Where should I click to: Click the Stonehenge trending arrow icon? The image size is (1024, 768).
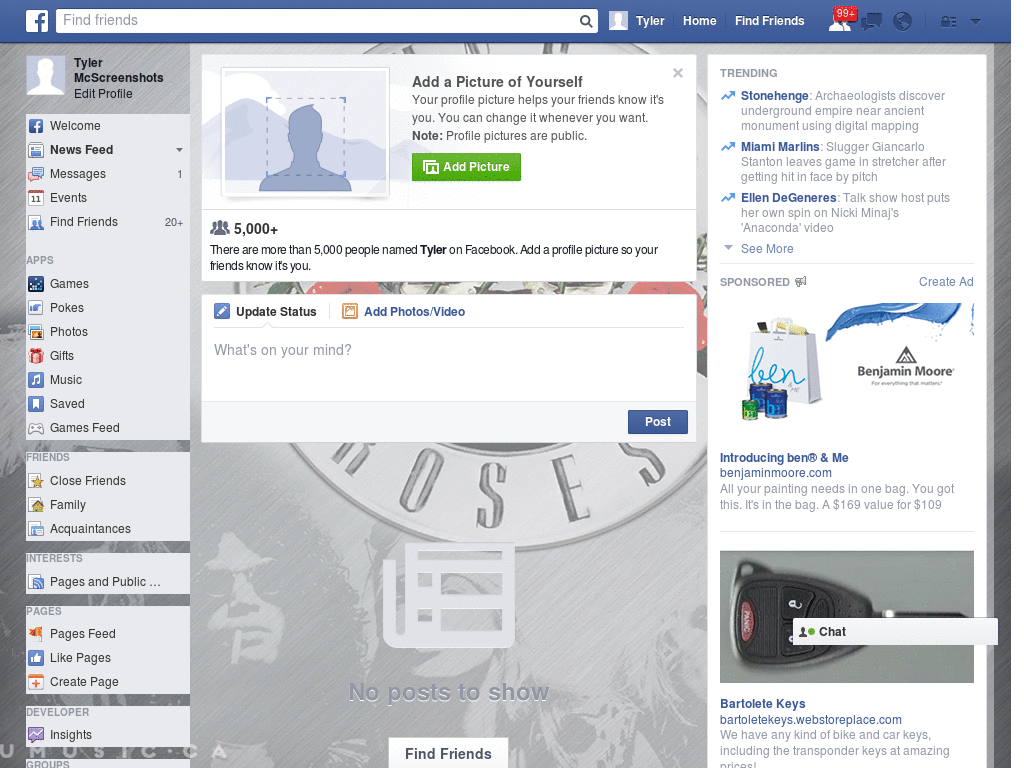728,96
